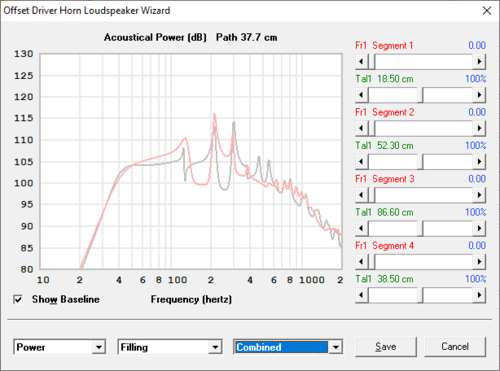Click left arrow of Fr1 Segment 4 slider
Viewport: 500px width, 371px height.
[x=362, y=262]
